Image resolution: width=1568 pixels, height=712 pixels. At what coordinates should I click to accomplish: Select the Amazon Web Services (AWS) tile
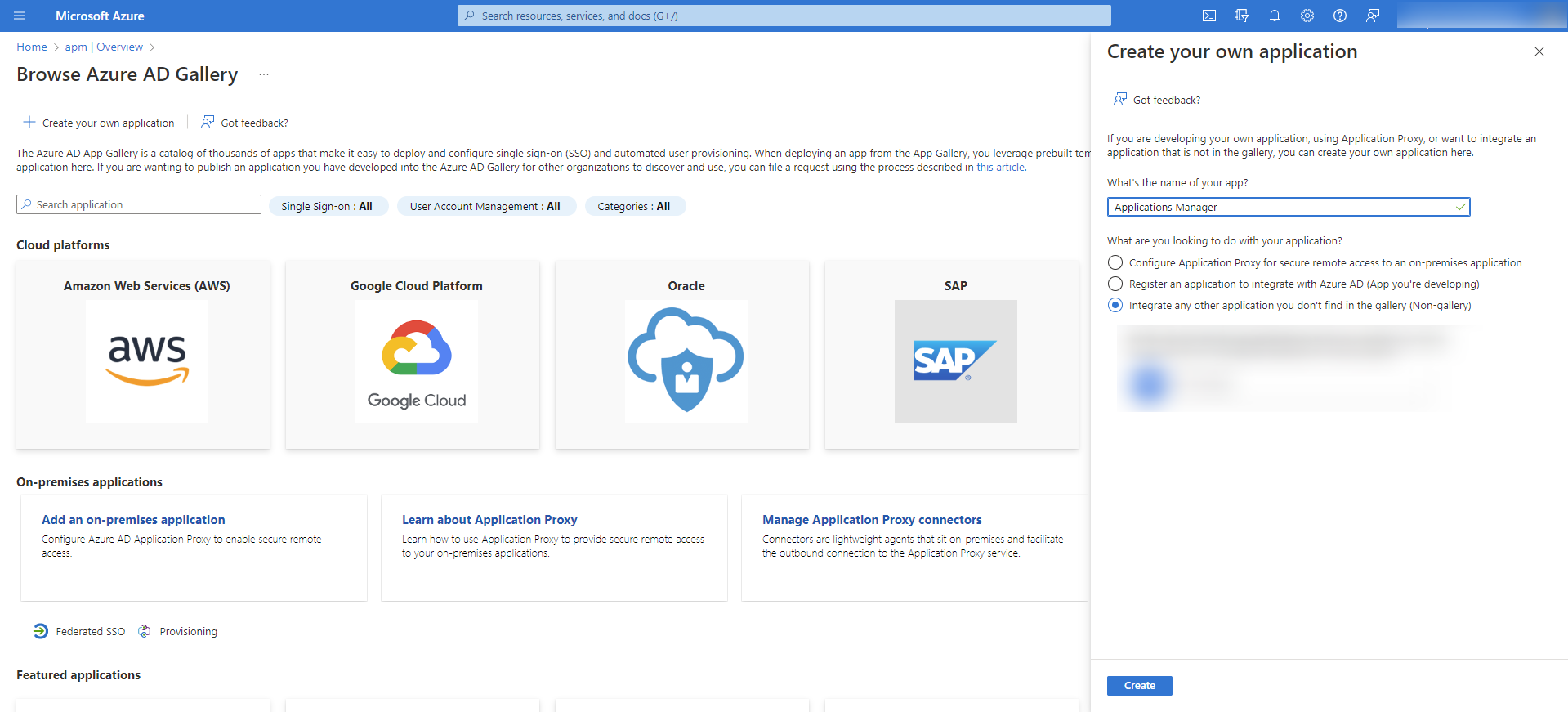(143, 354)
